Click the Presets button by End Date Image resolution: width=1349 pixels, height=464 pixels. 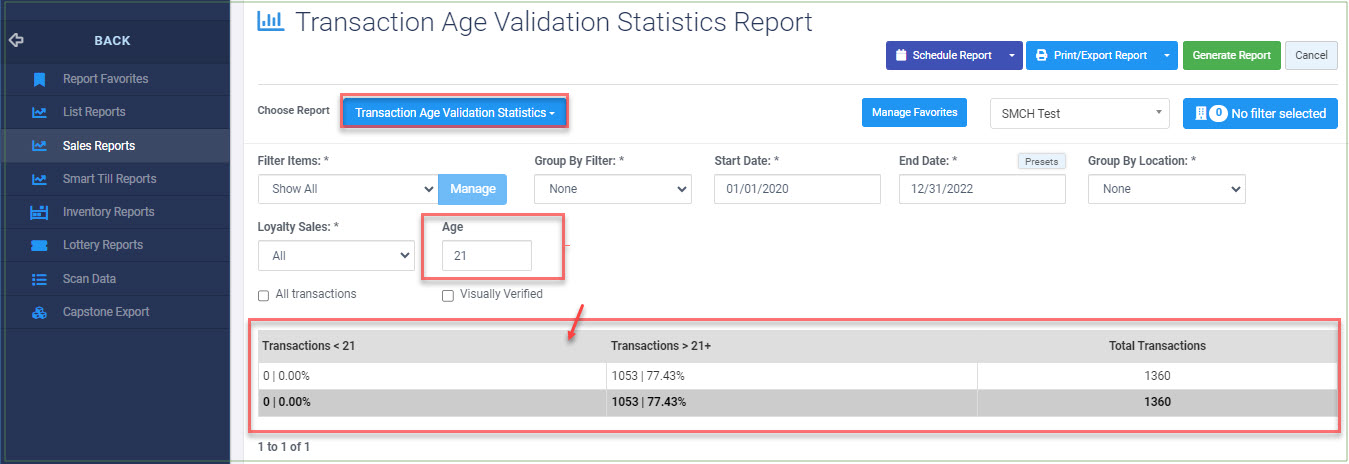click(x=1042, y=161)
